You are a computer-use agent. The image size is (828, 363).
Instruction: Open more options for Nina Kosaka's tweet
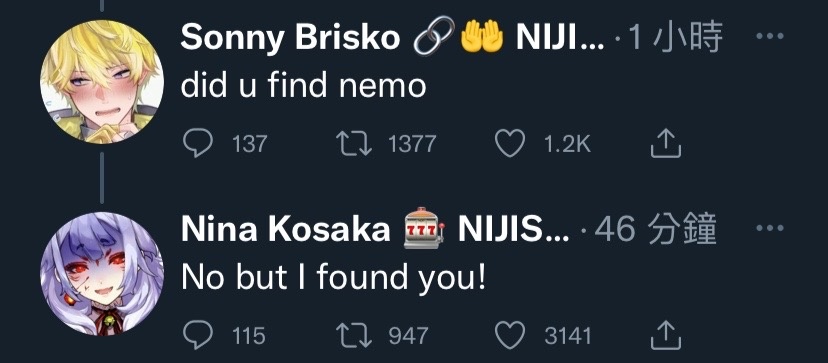[770, 228]
